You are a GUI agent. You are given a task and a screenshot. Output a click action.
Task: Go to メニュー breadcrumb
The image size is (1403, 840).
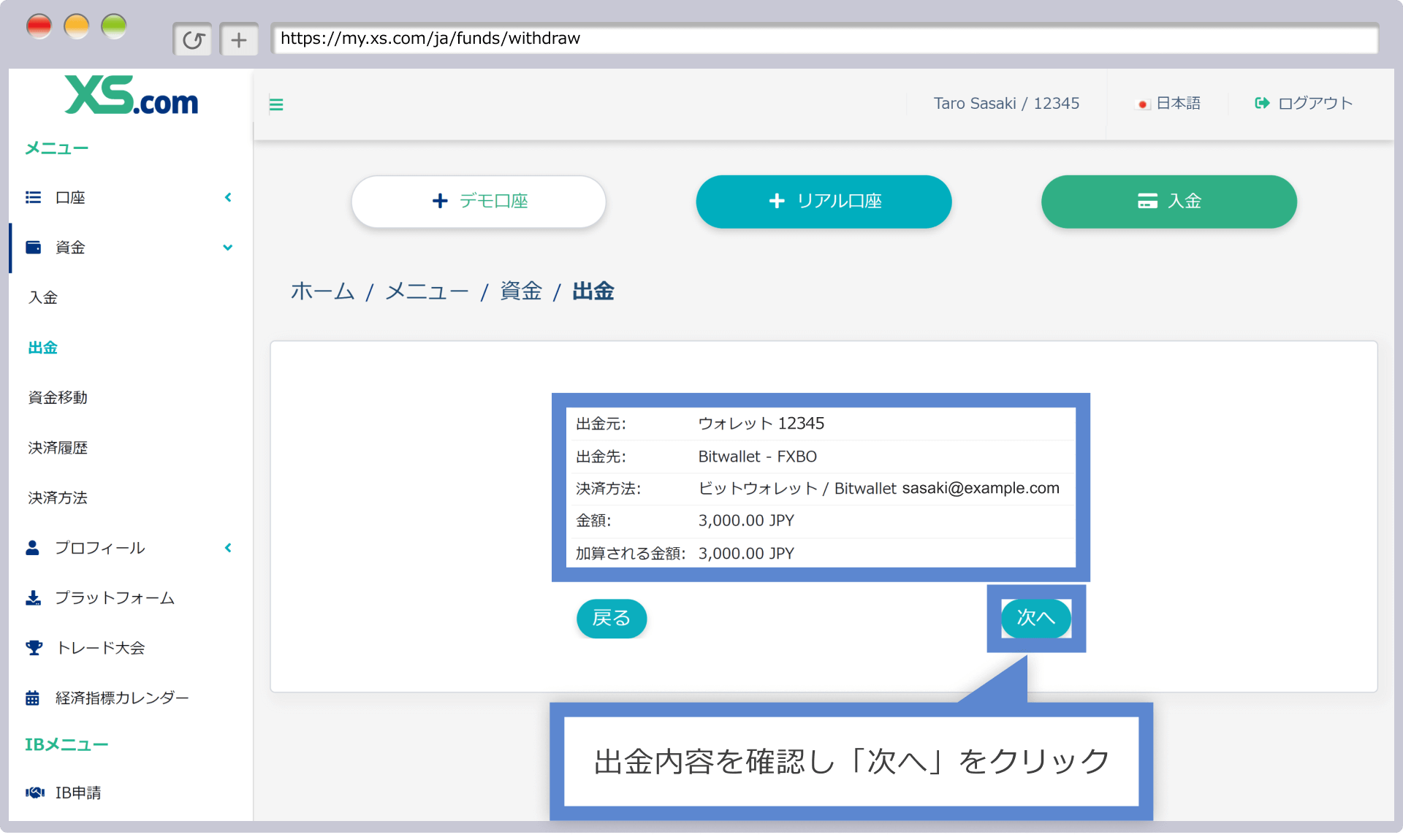coord(427,291)
